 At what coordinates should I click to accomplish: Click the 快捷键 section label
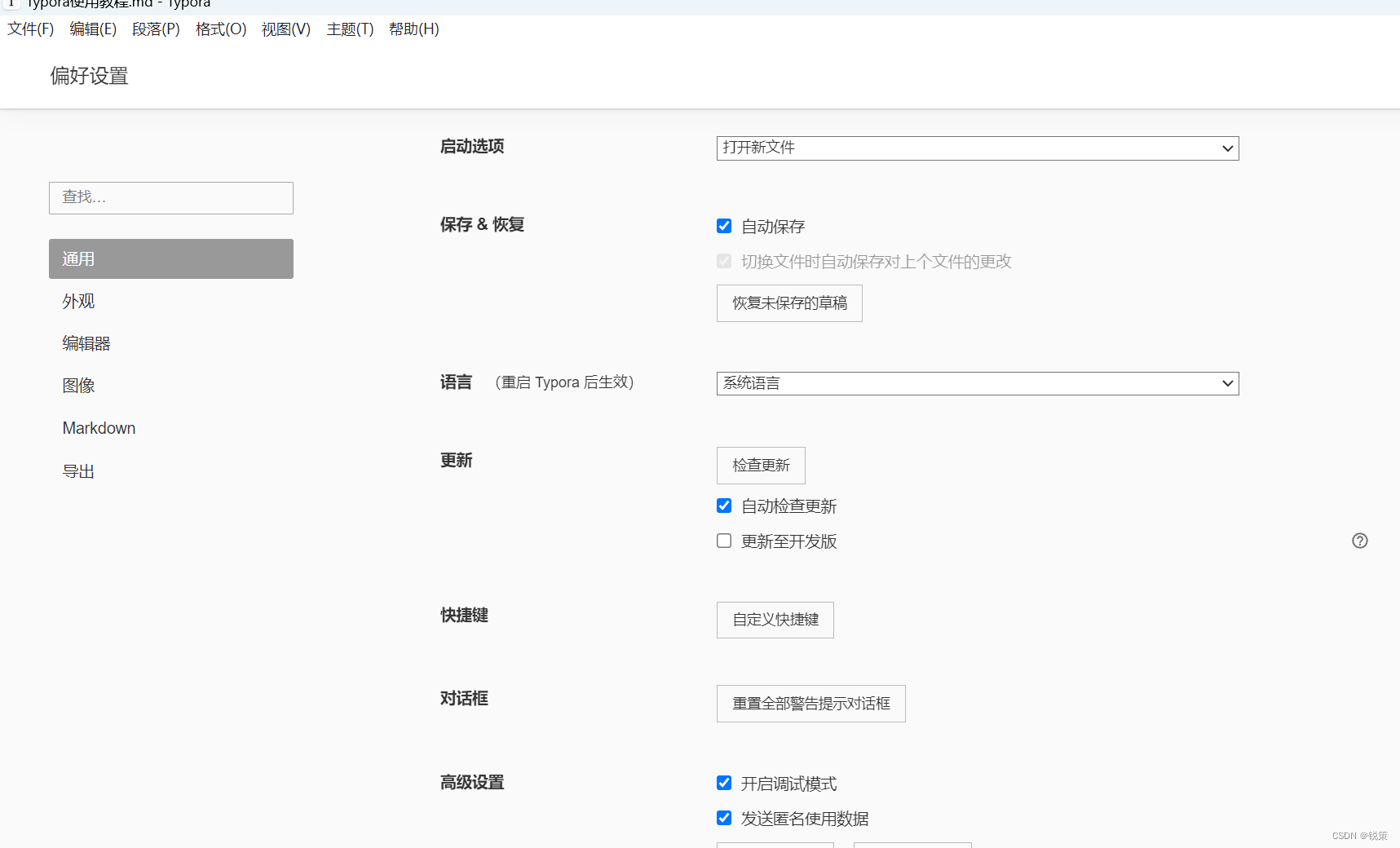(x=464, y=615)
